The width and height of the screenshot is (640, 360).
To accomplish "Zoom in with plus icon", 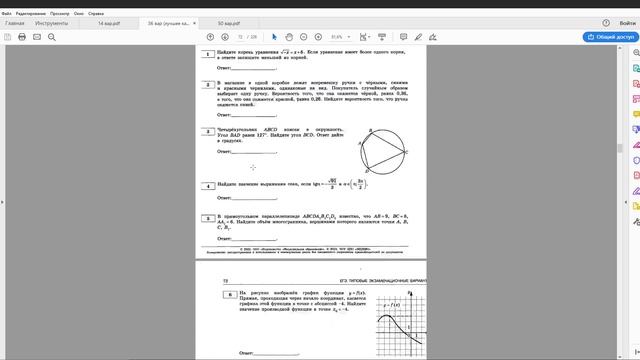I will pyautogui.click(x=318, y=37).
